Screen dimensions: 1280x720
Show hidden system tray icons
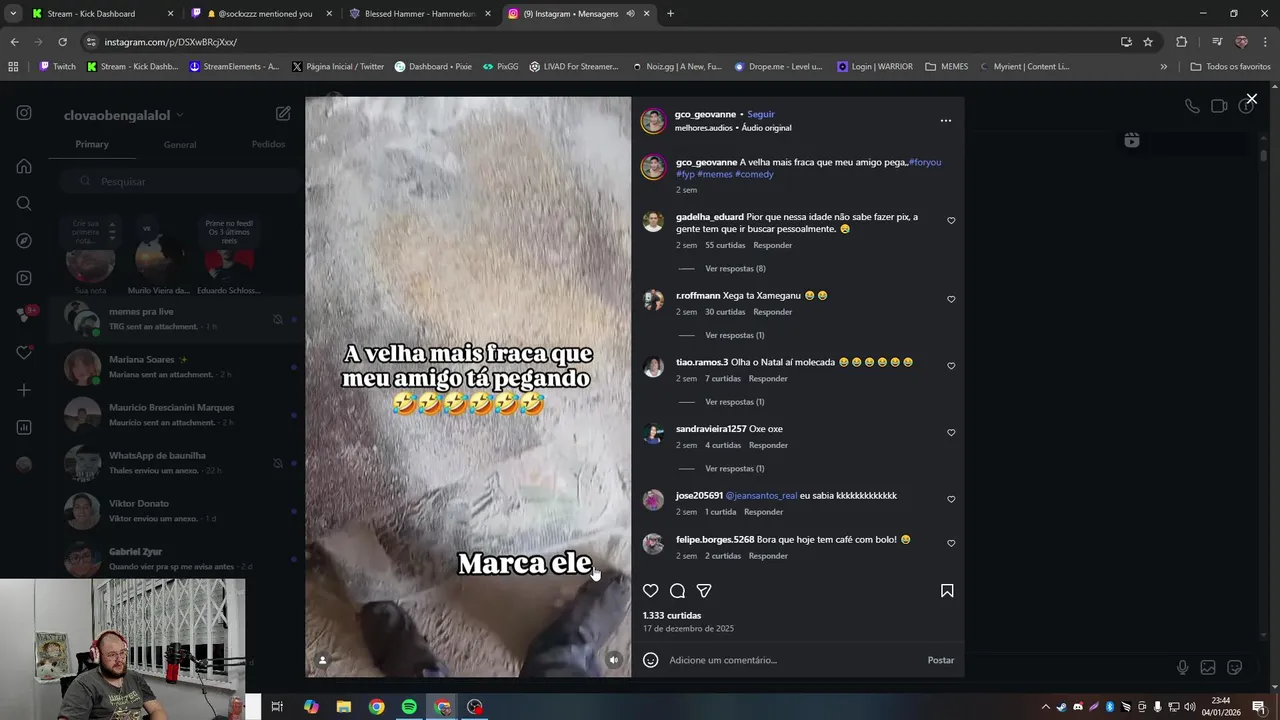1046,707
